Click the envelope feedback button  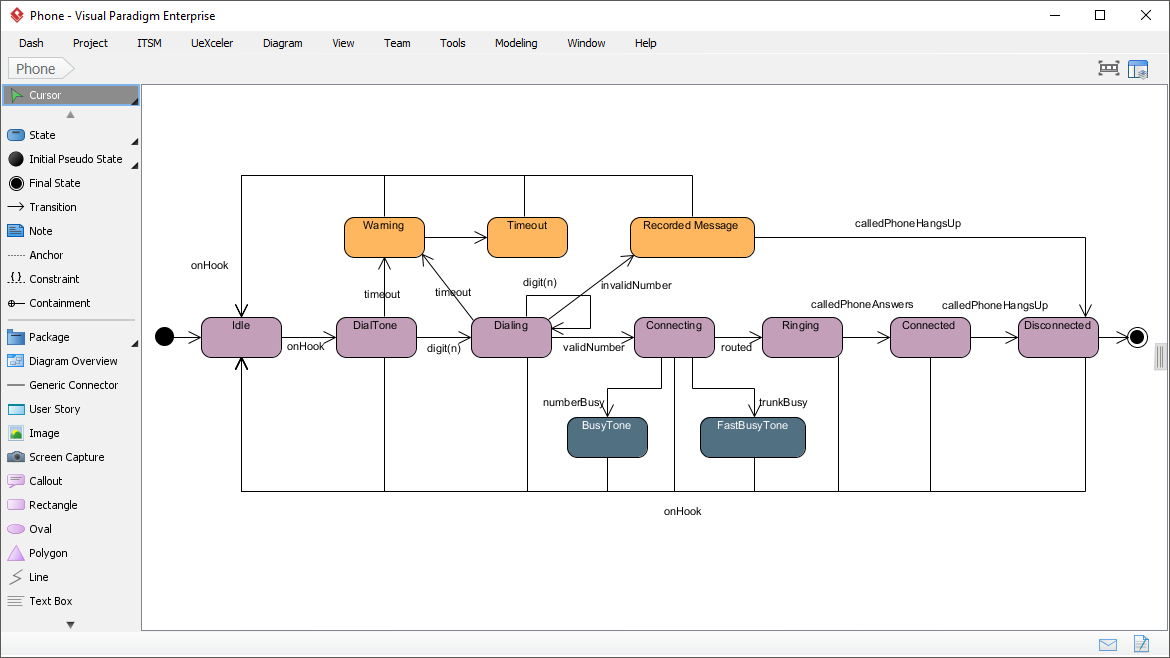[x=1107, y=644]
